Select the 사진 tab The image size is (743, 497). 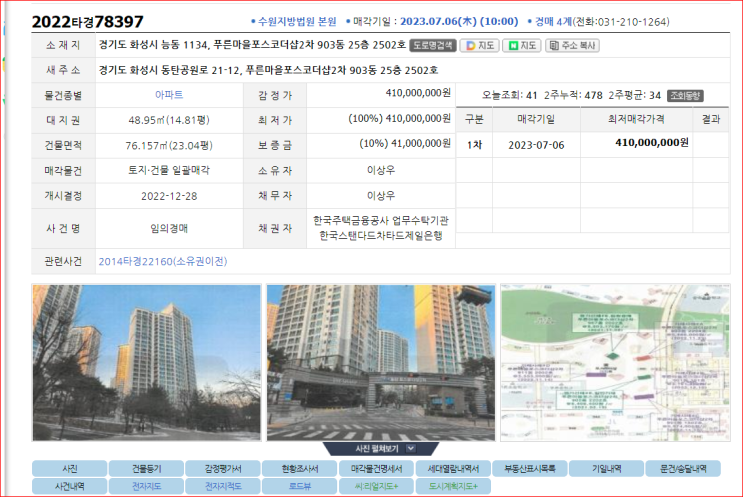[70, 468]
